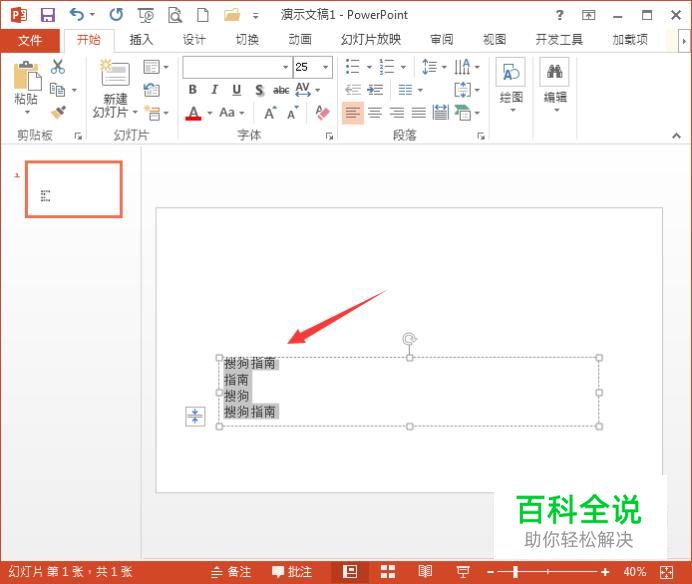The height and width of the screenshot is (584, 692).
Task: Collapse the ribbon with the up chevron
Action: point(676,136)
